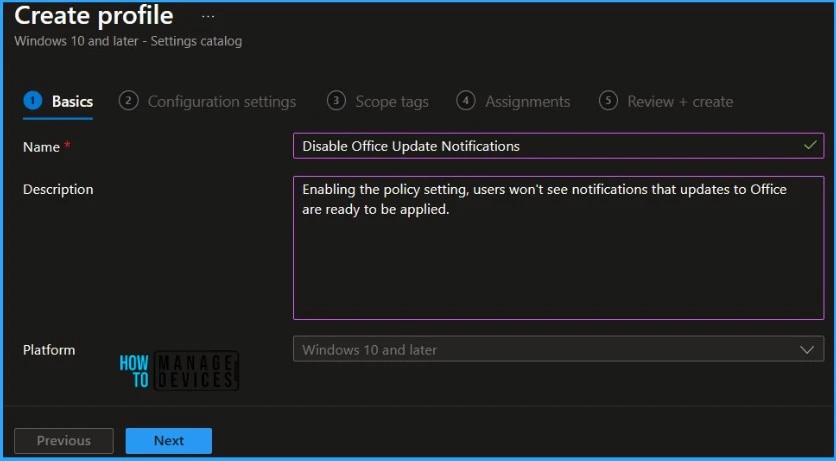Go to the Configuration settings step

tap(207, 101)
